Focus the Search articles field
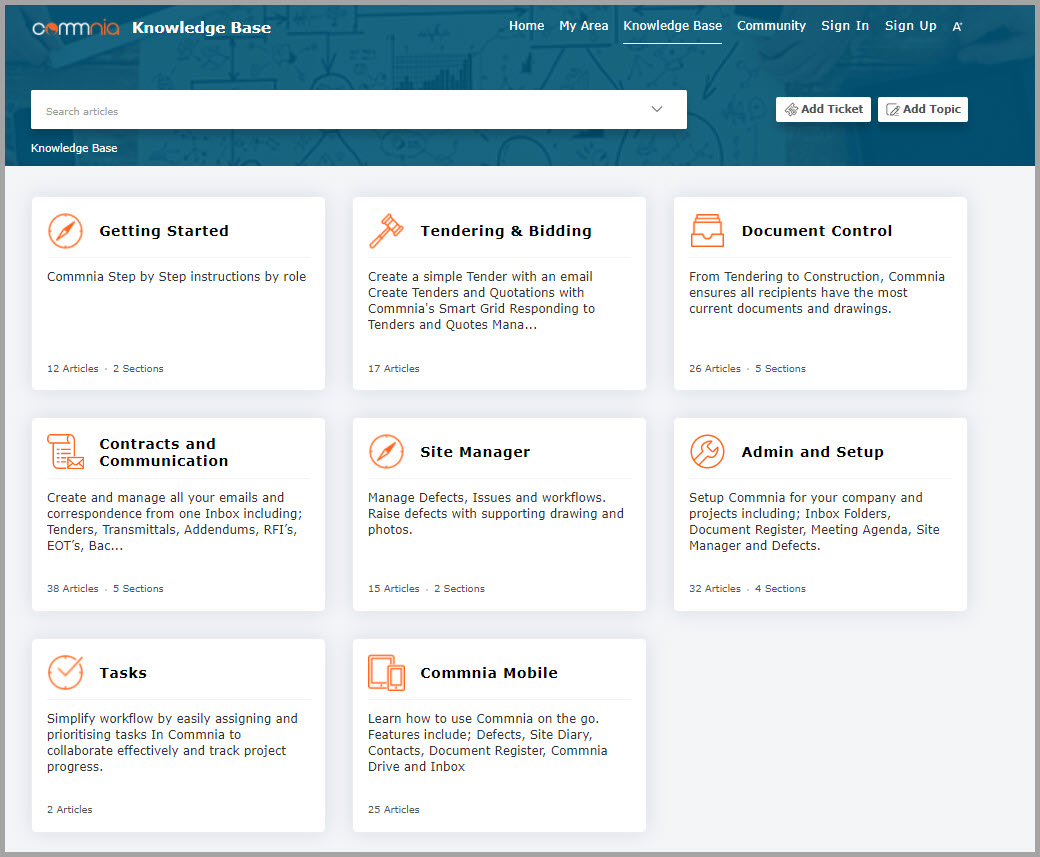 click(359, 110)
